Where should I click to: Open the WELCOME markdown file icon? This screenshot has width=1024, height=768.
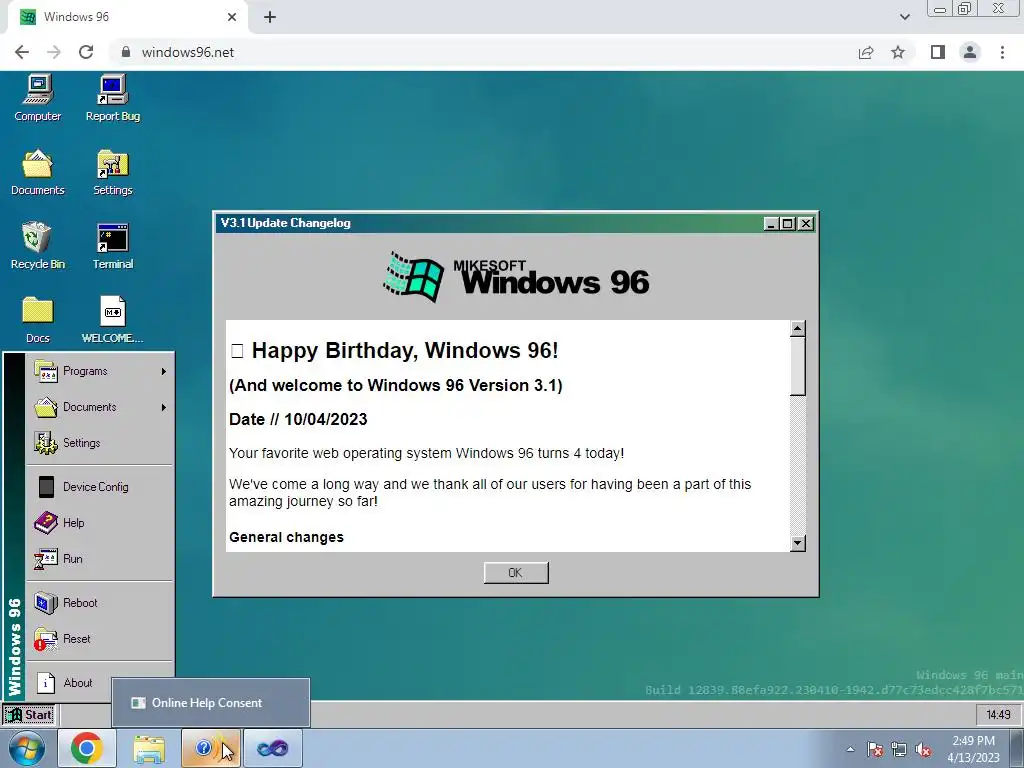112,320
